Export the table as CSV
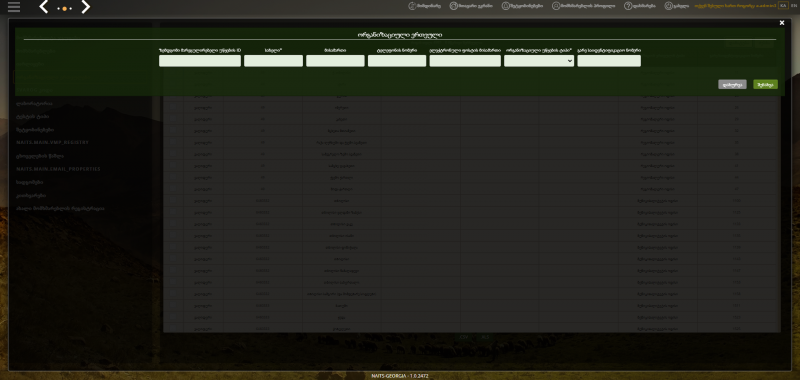This screenshot has height=380, width=800. pos(464,337)
